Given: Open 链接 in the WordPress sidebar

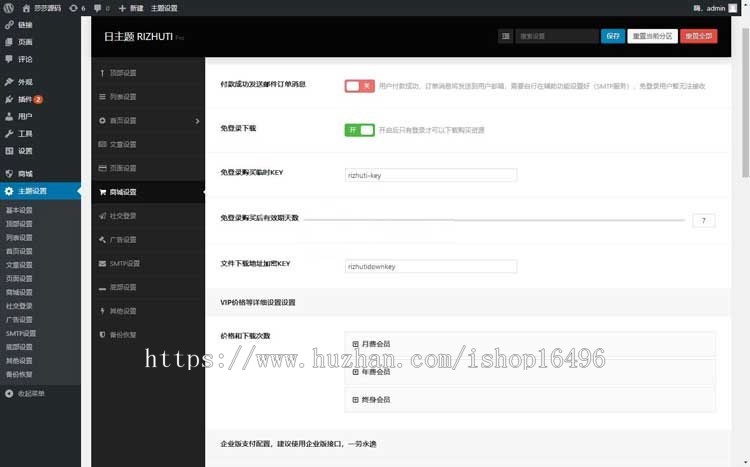Looking at the screenshot, I should 40,25.
